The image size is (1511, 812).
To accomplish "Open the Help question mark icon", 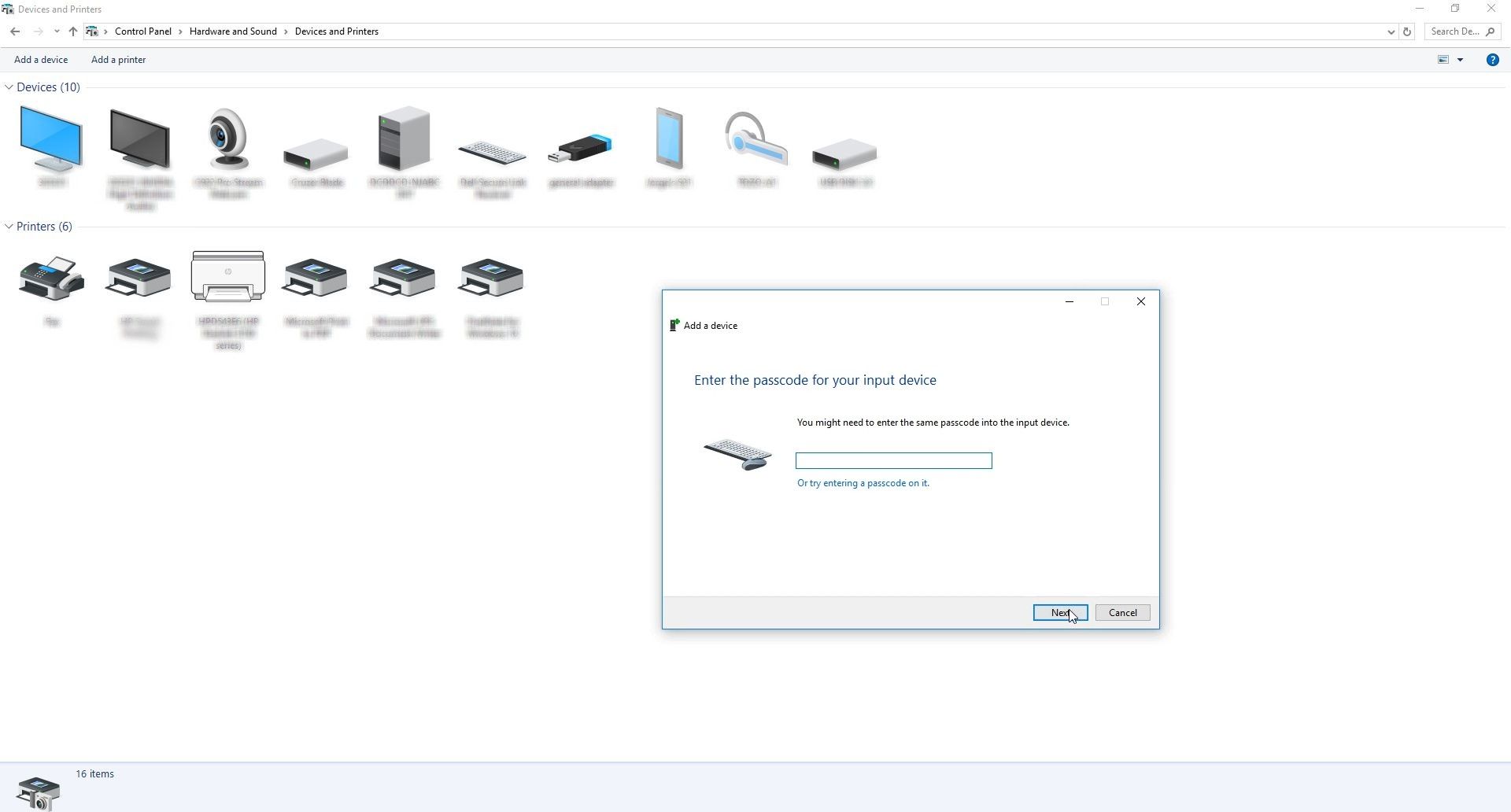I will pos(1492,60).
